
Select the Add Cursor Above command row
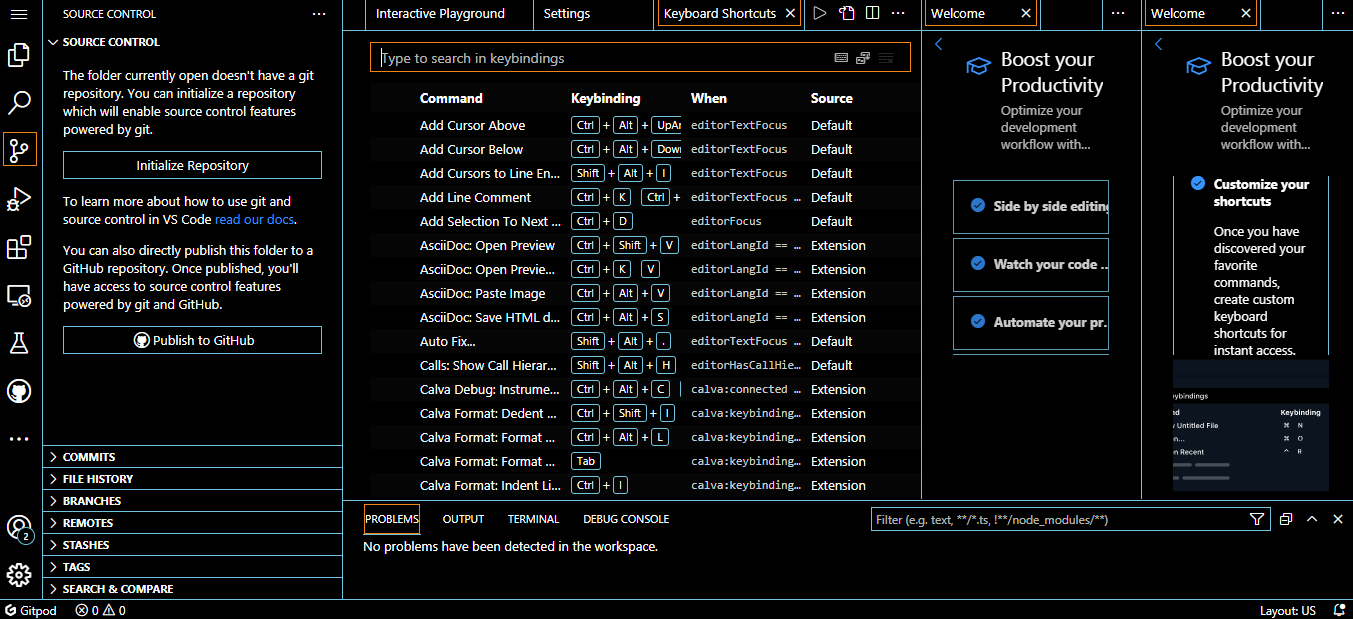click(x=644, y=125)
